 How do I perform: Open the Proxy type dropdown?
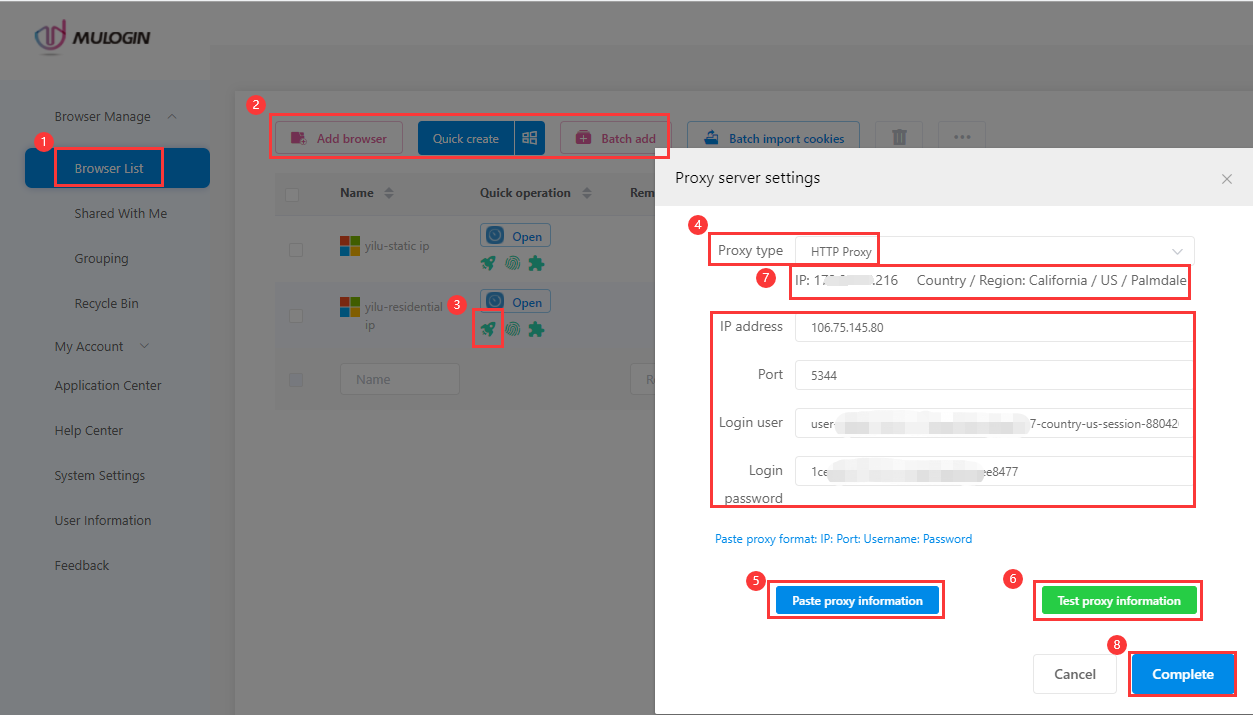(994, 251)
